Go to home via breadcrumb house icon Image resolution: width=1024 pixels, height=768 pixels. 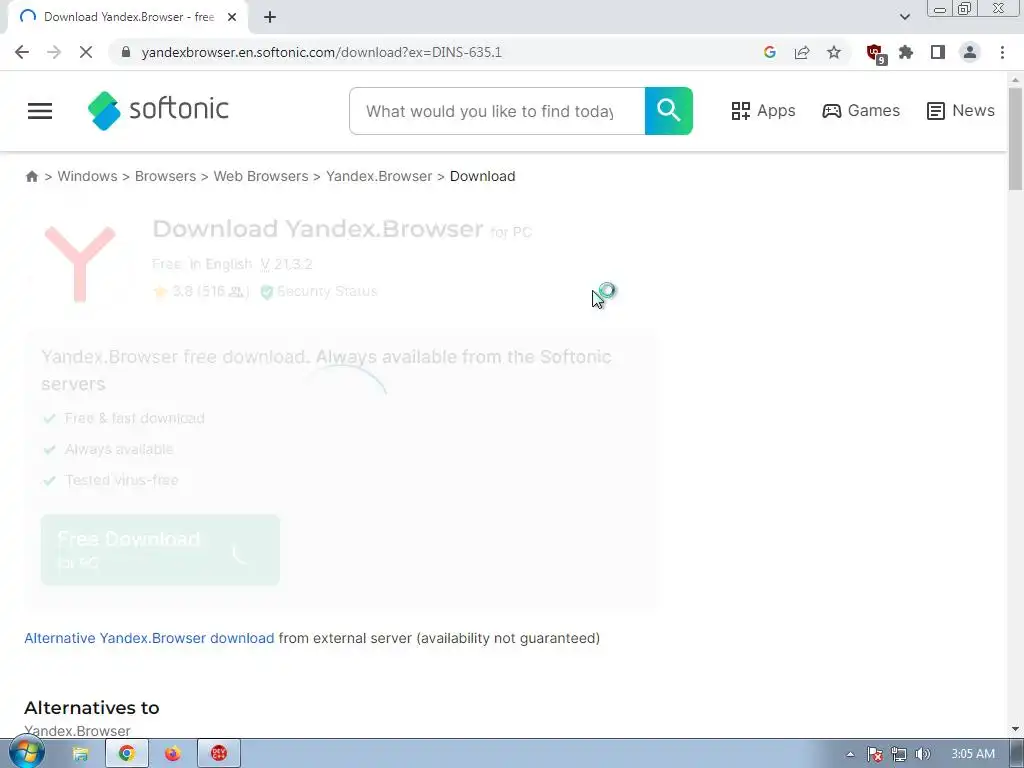31,176
